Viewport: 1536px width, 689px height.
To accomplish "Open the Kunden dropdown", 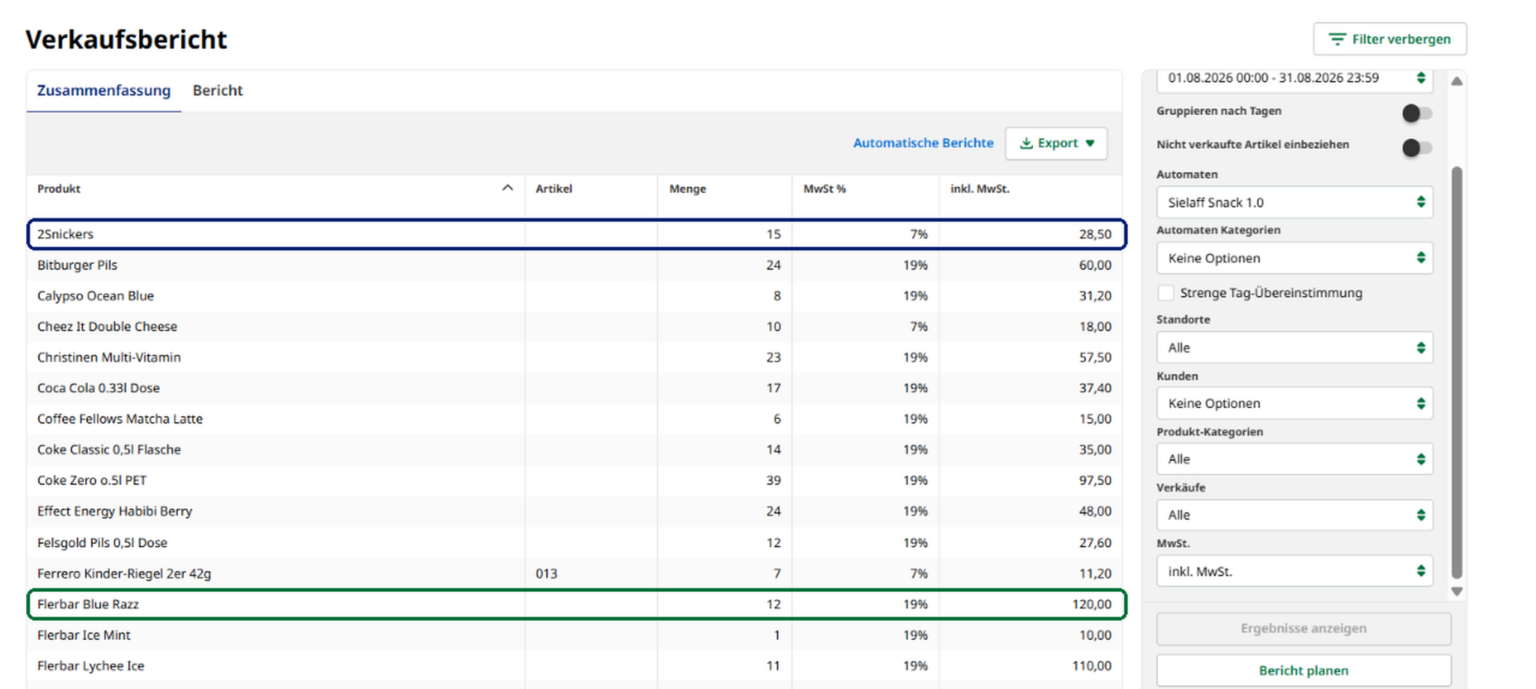I will click(x=1295, y=404).
